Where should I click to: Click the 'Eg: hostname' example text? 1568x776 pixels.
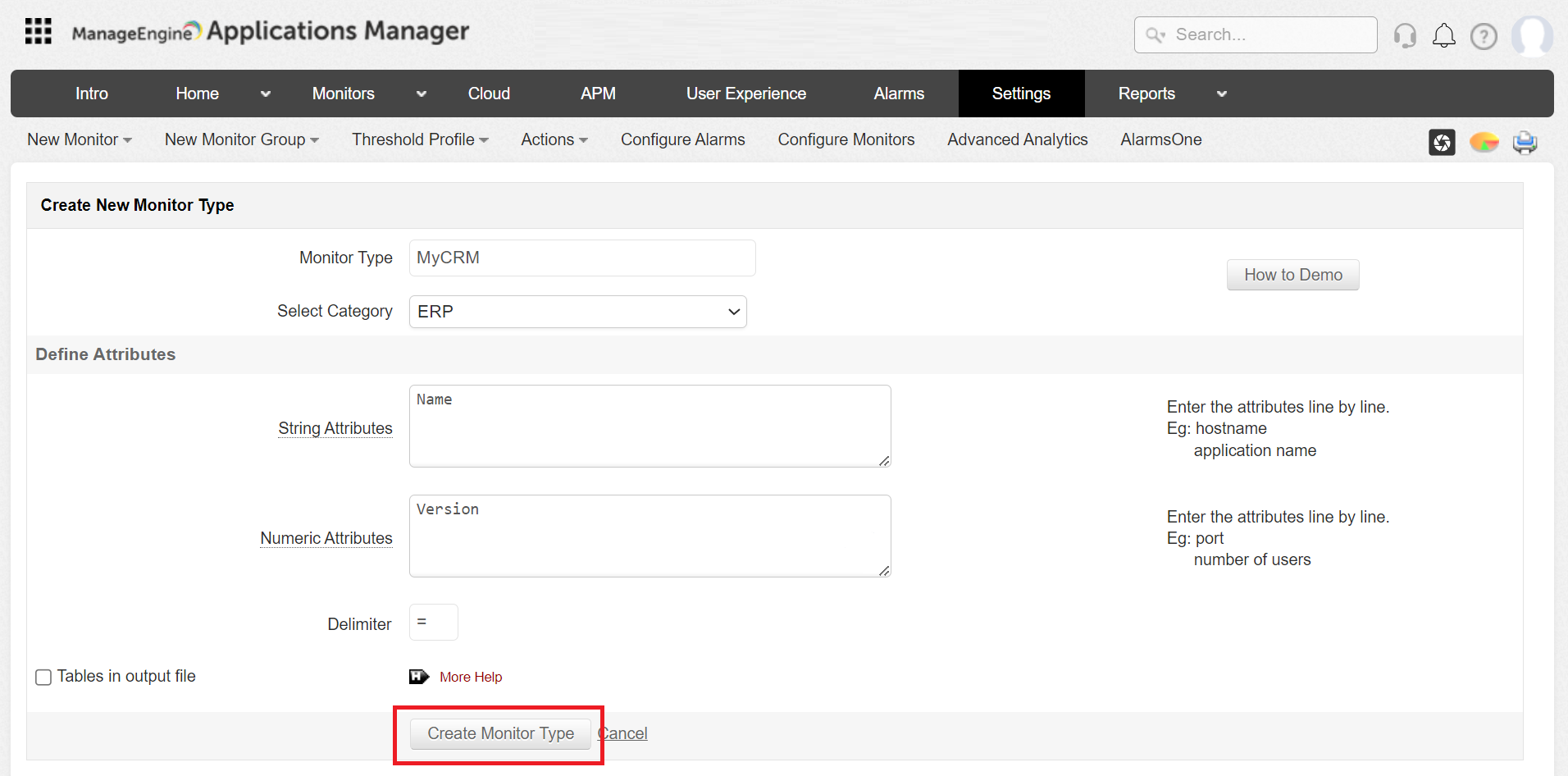click(x=1217, y=428)
